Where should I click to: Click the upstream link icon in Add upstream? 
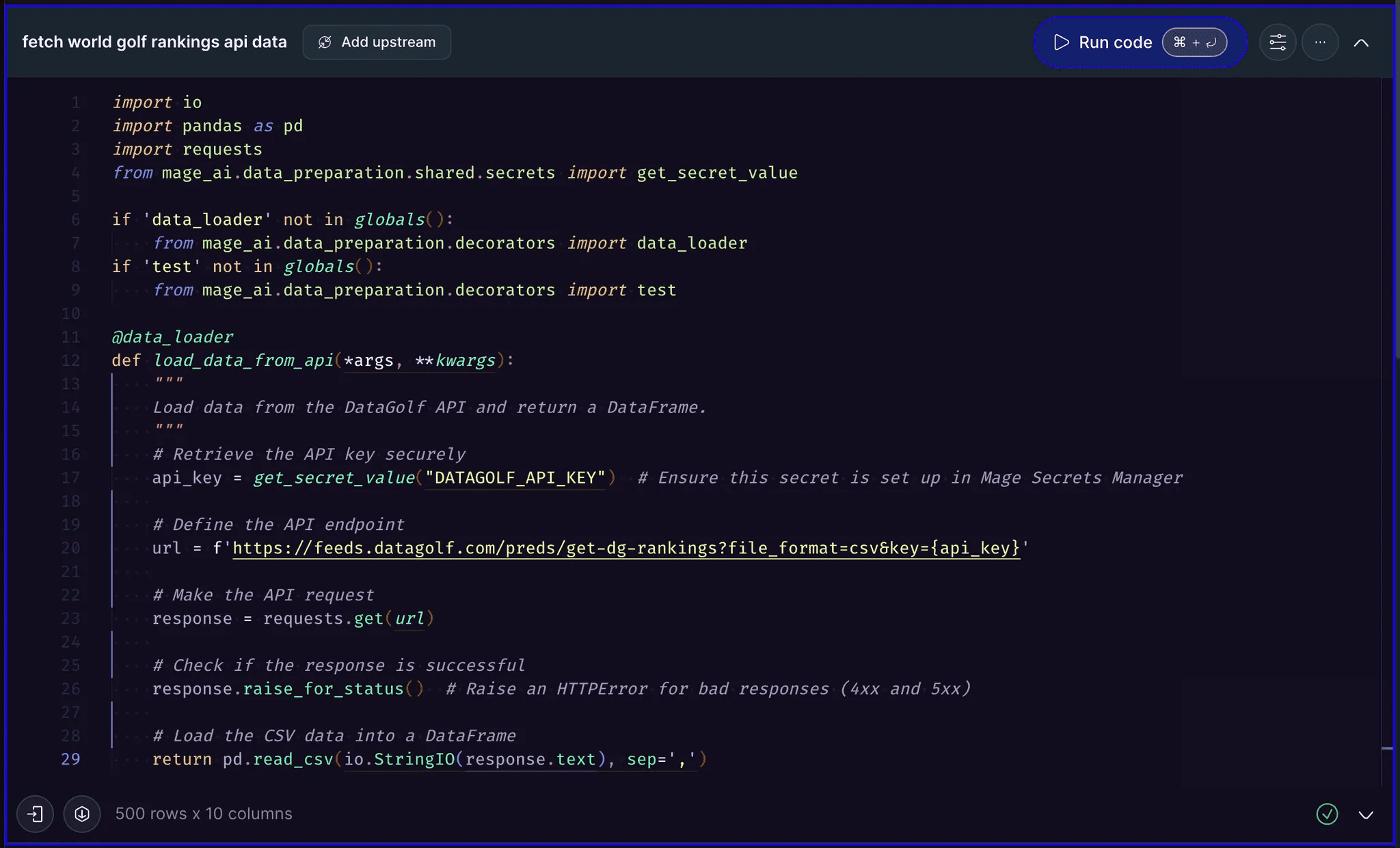click(x=325, y=42)
